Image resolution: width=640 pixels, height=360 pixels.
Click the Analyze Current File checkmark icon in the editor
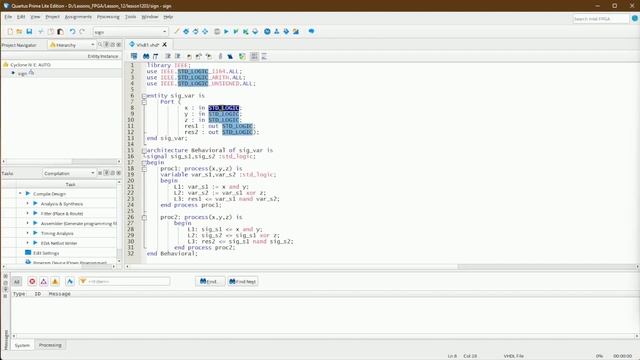pyautogui.click(x=242, y=56)
